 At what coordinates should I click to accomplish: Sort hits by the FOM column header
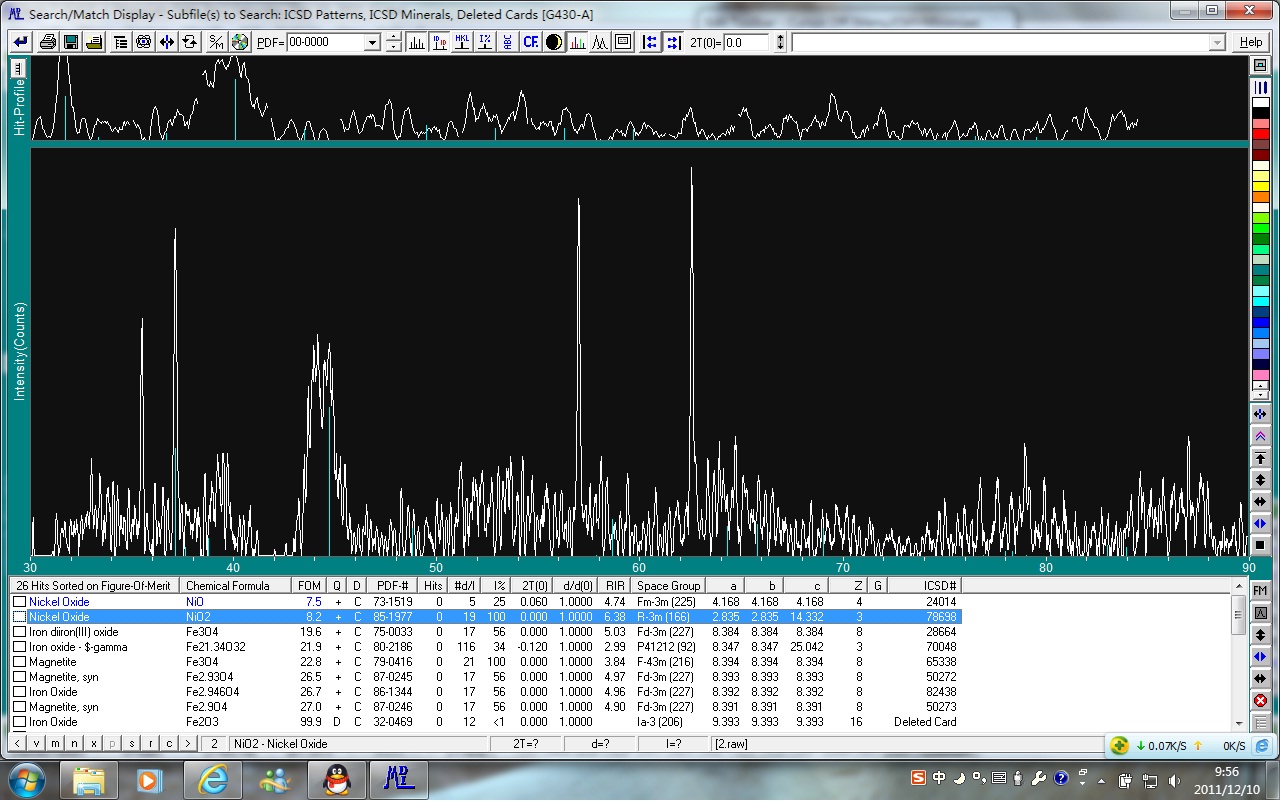309,585
